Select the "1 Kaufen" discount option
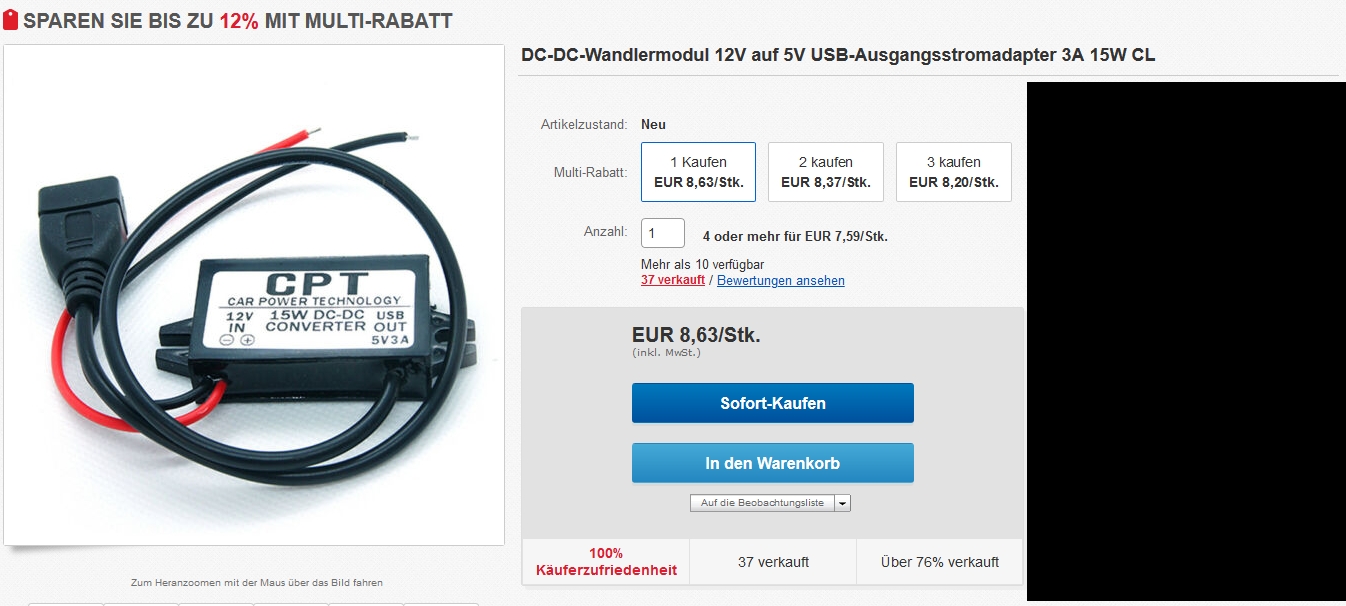The image size is (1346, 606). 698,172
